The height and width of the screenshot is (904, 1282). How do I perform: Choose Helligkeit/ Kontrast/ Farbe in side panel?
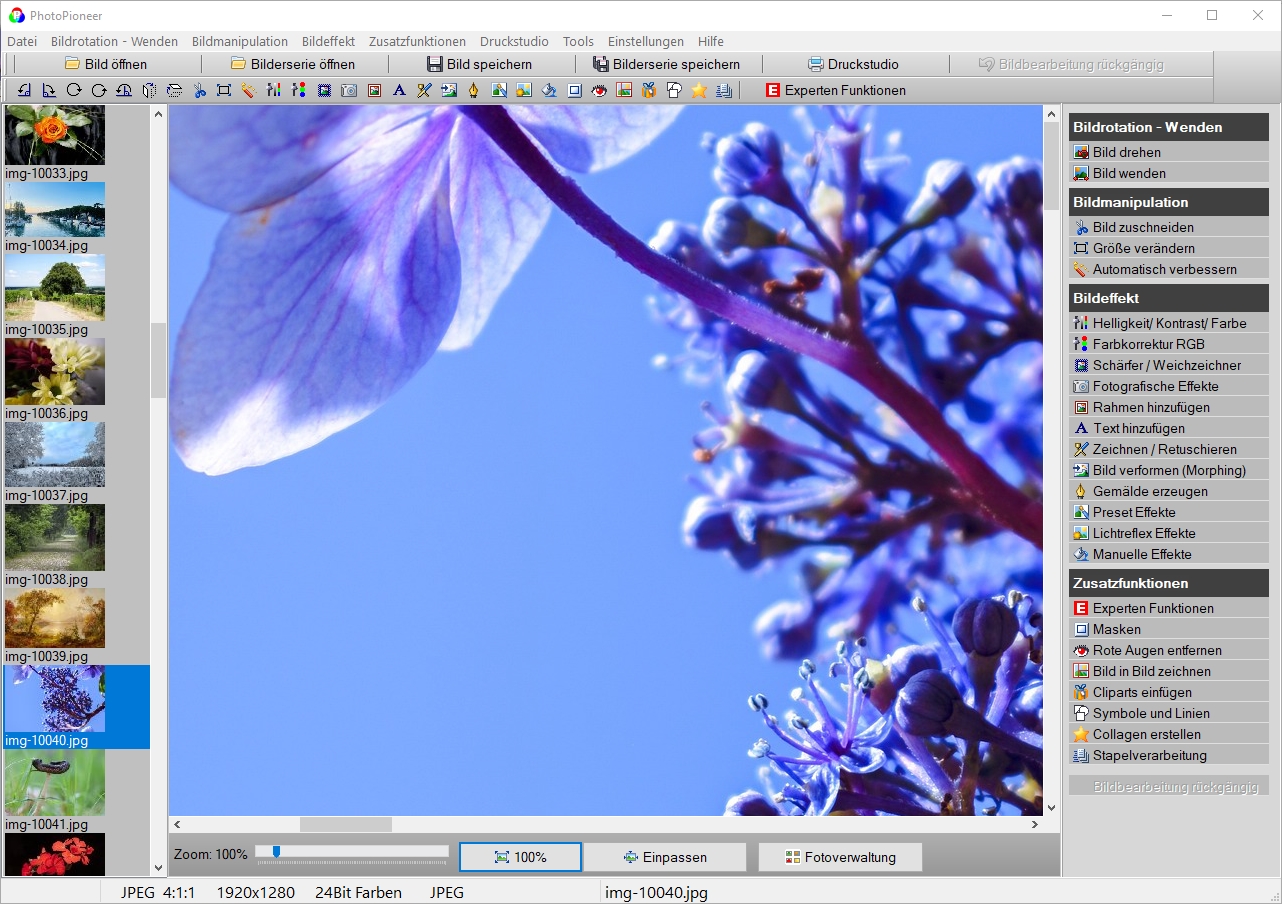click(x=1168, y=323)
